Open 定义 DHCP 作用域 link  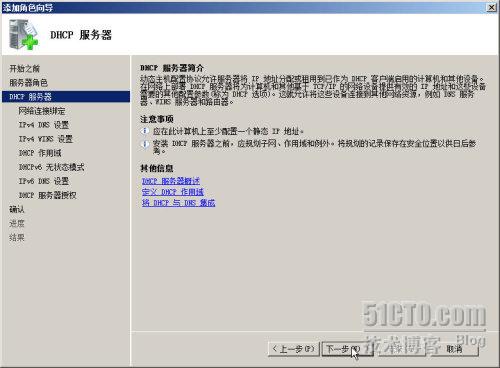coord(173,192)
